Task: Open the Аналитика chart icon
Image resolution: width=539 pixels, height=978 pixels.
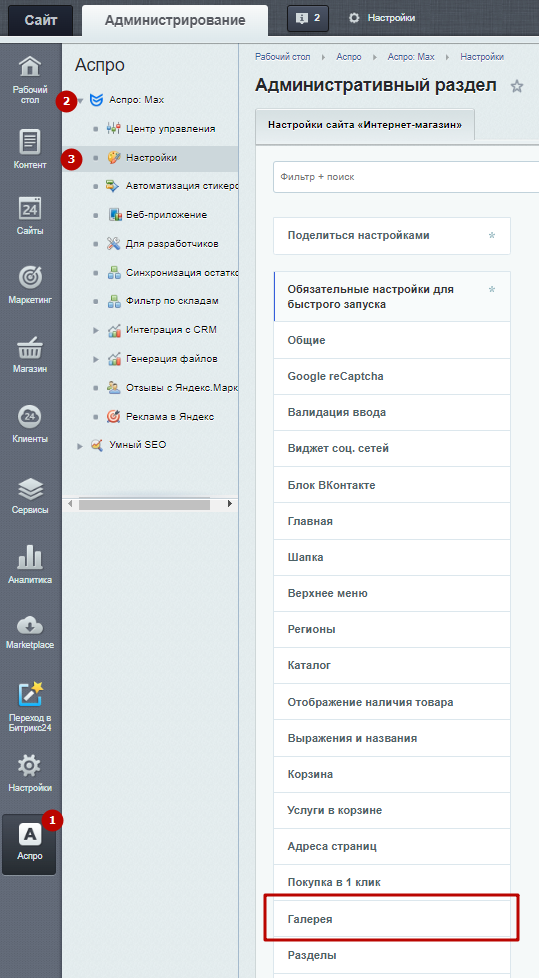Action: (x=30, y=556)
